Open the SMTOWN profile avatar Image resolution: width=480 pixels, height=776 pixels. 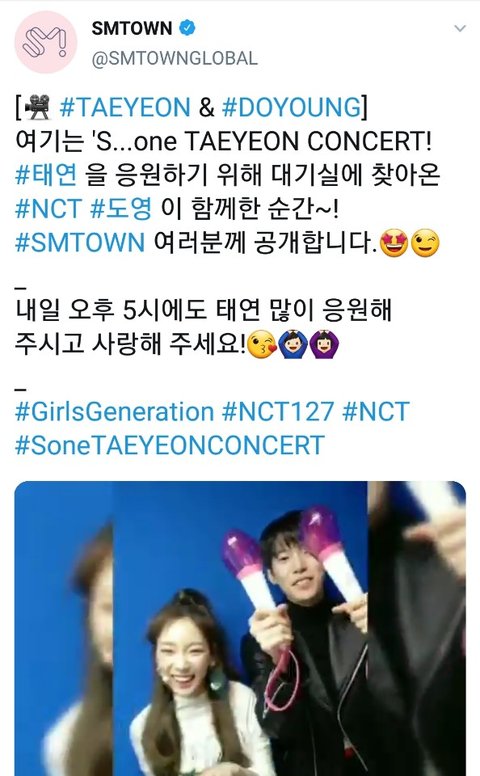[x=46, y=42]
